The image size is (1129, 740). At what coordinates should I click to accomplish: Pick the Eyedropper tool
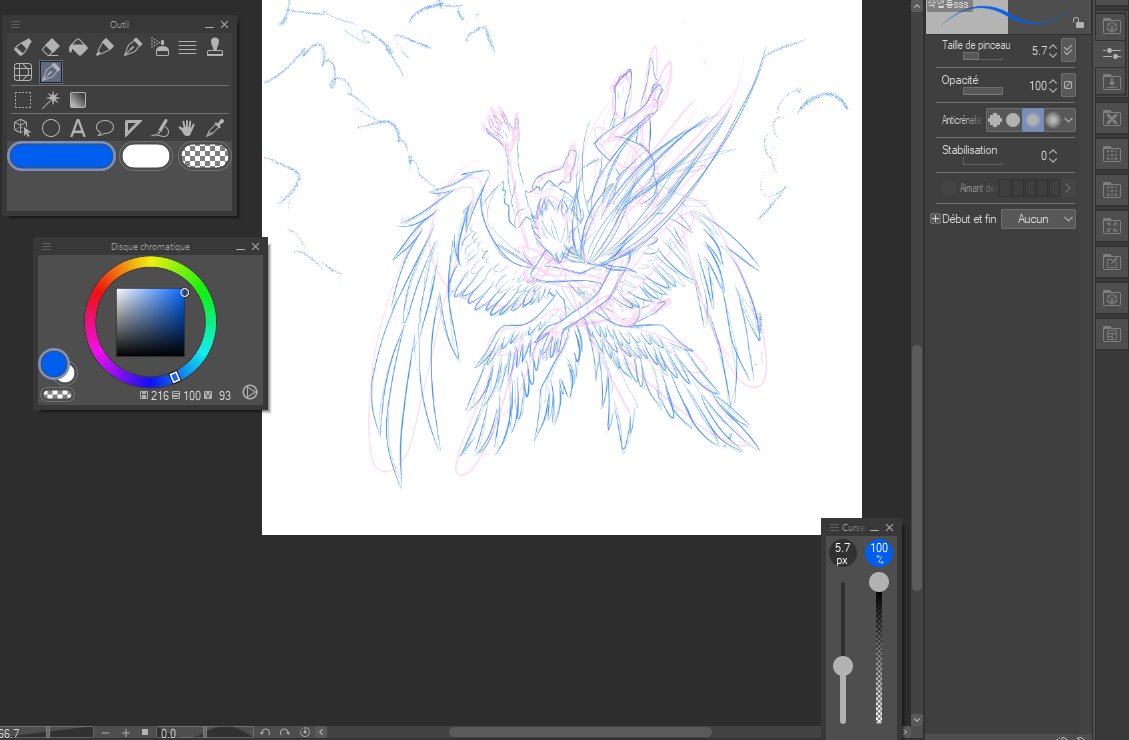coord(214,127)
